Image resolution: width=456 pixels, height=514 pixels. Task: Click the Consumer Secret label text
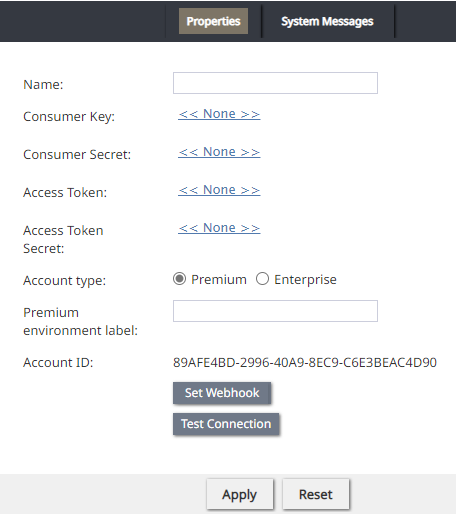click(x=77, y=155)
